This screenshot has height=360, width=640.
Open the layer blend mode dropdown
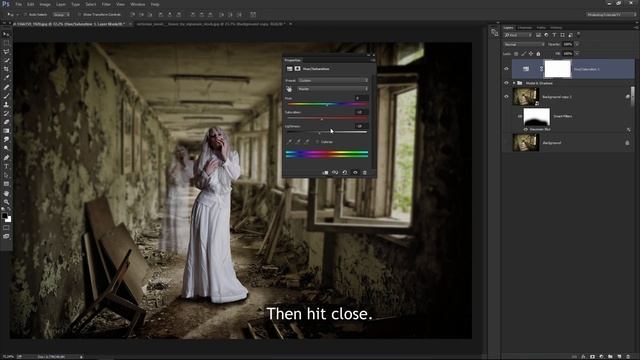(524, 44)
